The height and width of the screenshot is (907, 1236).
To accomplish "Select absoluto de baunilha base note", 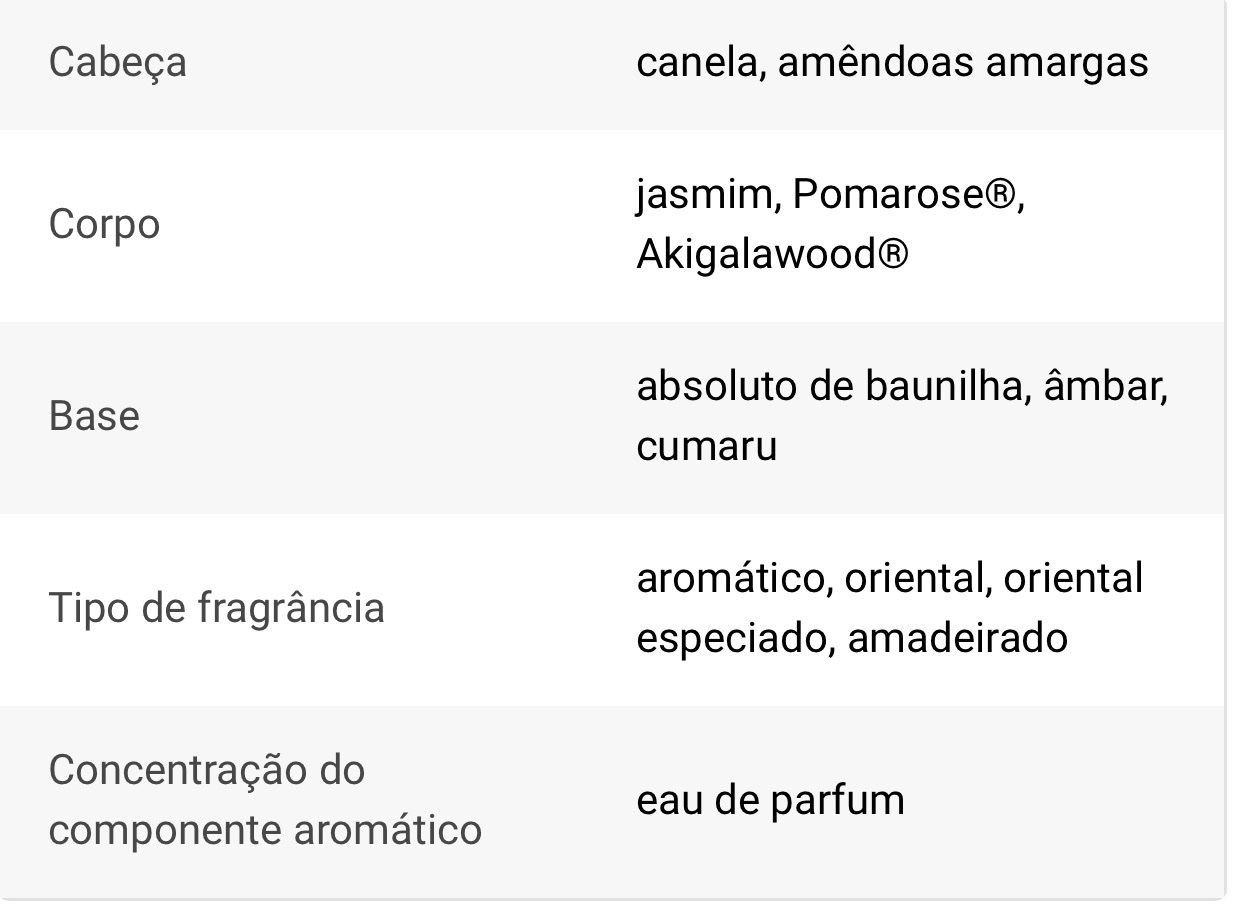I will point(832,387).
